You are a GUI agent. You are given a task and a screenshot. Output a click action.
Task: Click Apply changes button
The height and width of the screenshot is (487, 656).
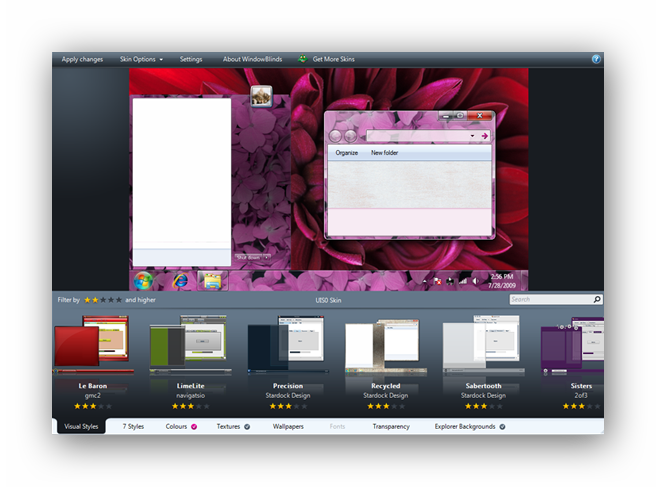coord(82,59)
